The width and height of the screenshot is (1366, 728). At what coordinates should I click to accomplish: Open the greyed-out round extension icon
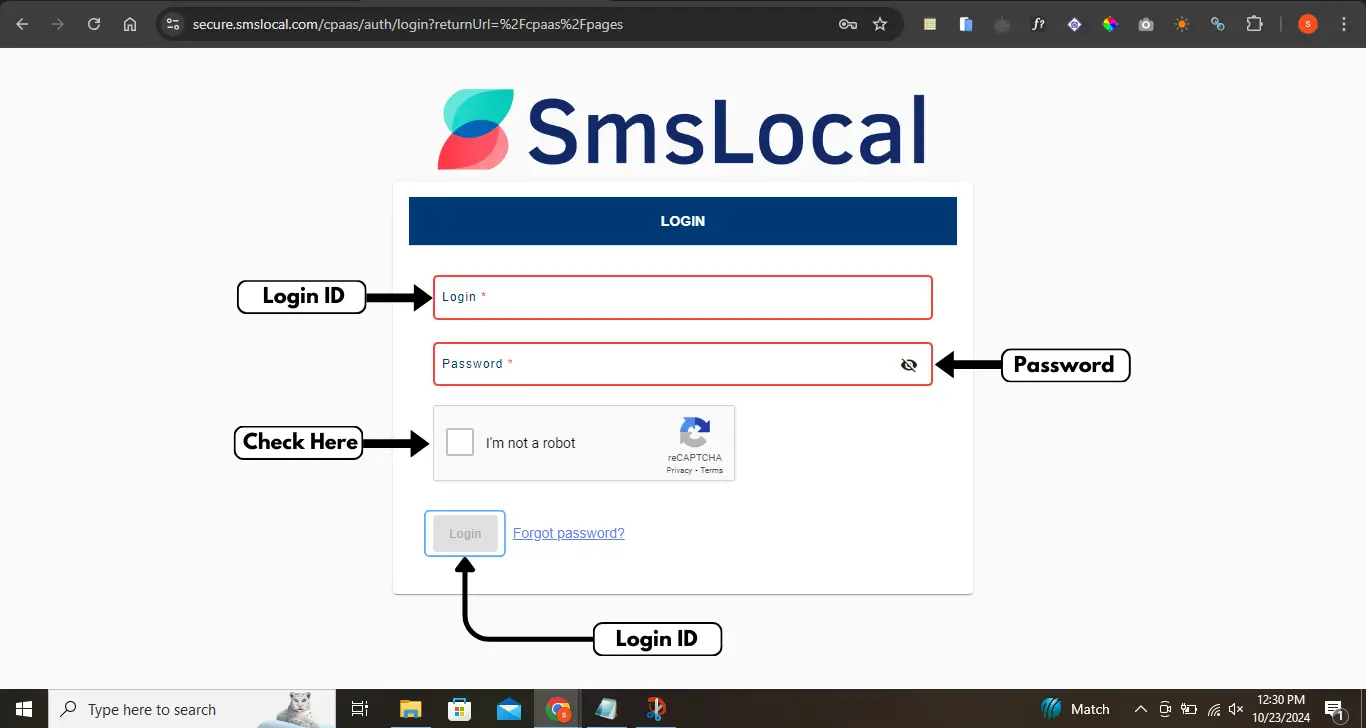tap(1002, 24)
